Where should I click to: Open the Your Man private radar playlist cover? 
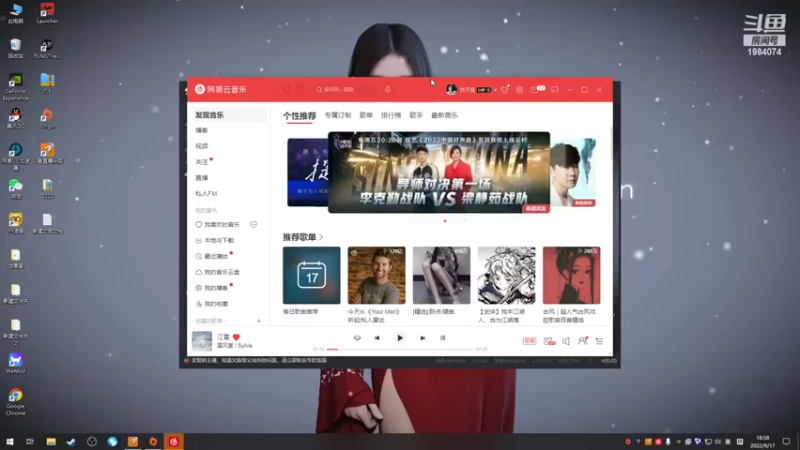377,276
